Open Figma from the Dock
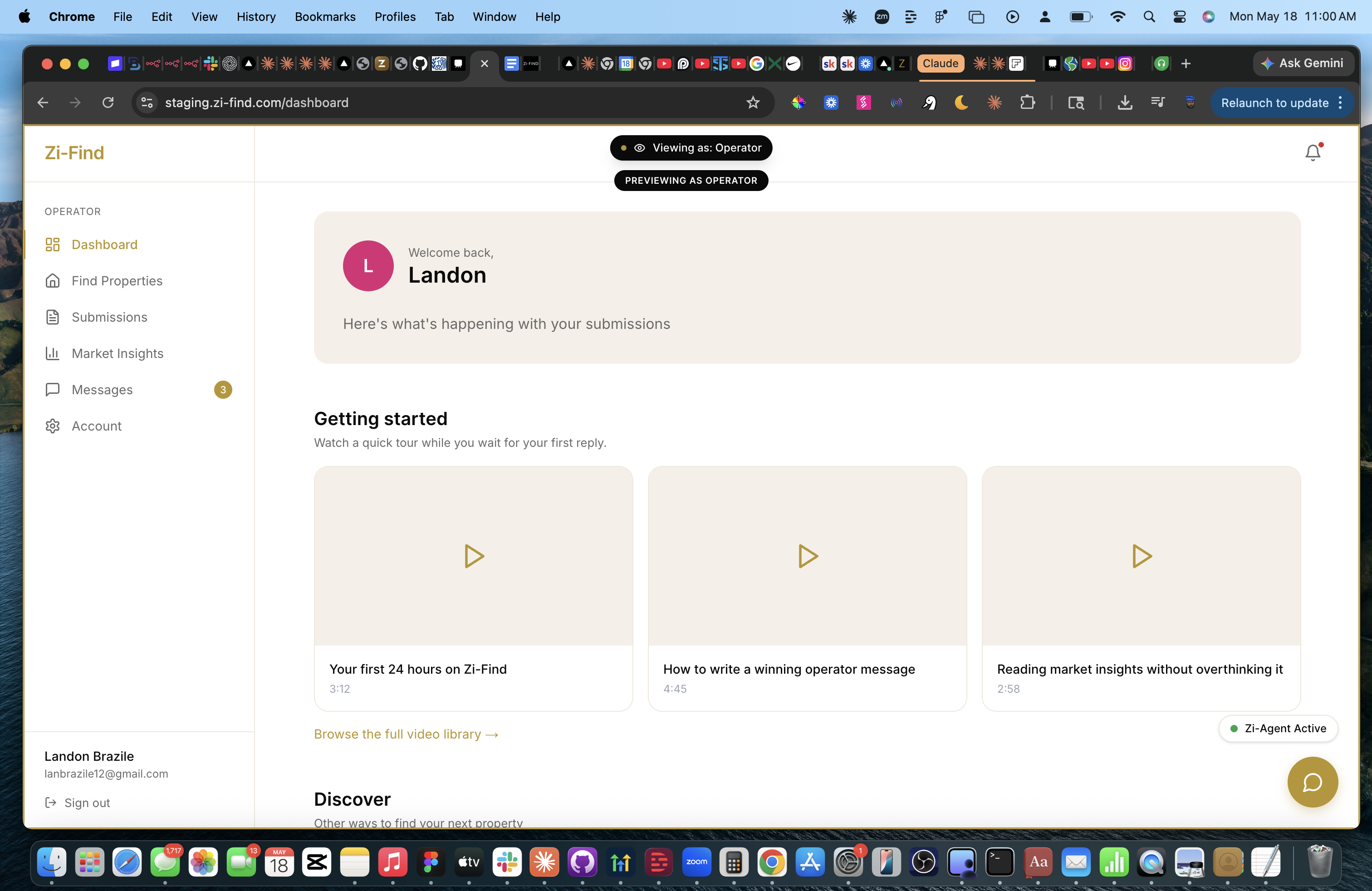 point(431,862)
